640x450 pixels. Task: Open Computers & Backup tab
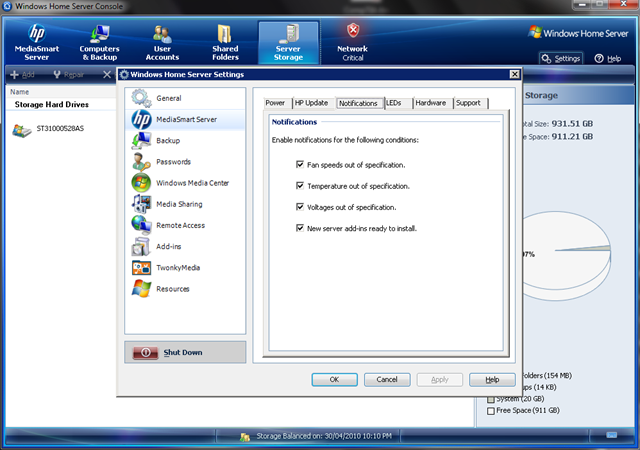[99, 42]
